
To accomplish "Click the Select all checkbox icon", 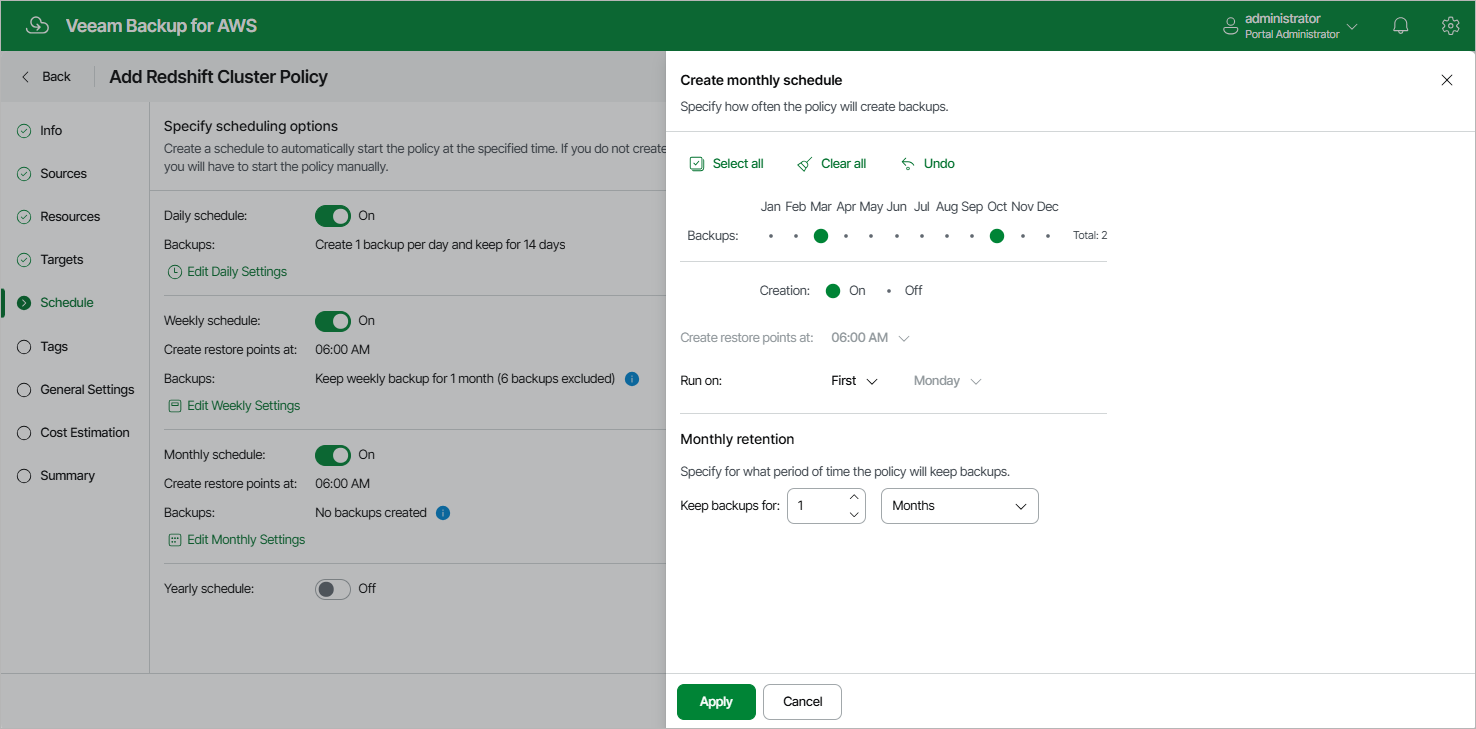I will (x=697, y=164).
